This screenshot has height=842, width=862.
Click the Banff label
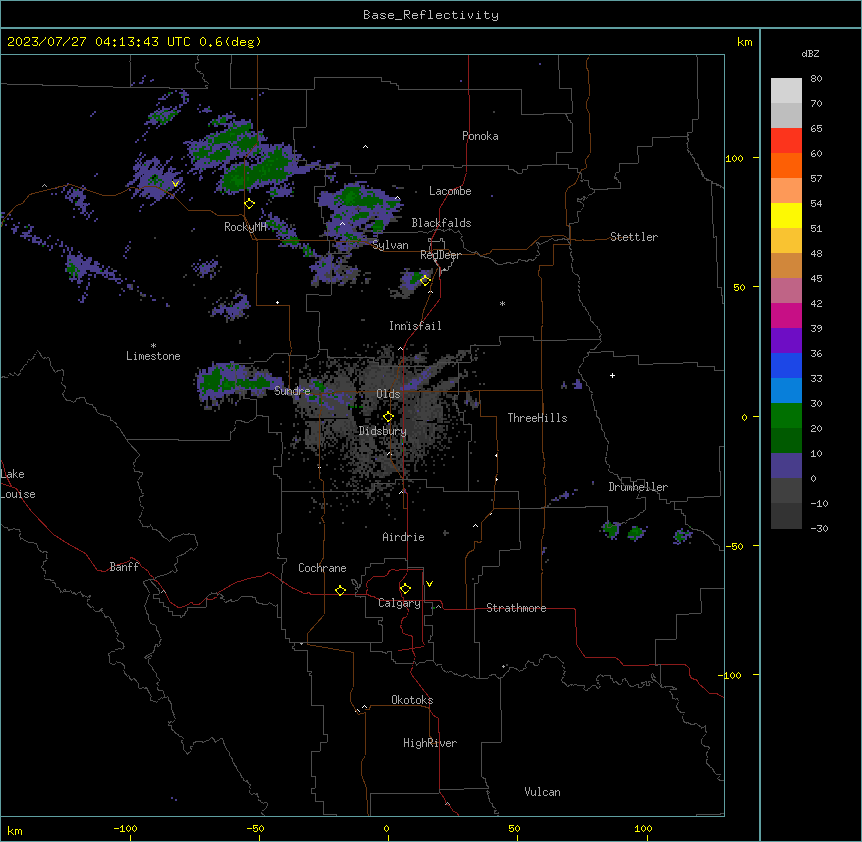tap(124, 567)
